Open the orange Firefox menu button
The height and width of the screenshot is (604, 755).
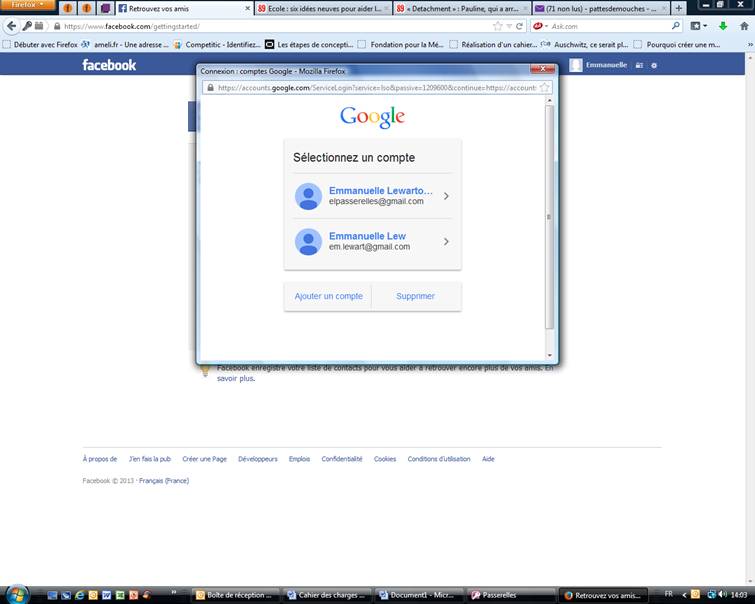tap(27, 5)
